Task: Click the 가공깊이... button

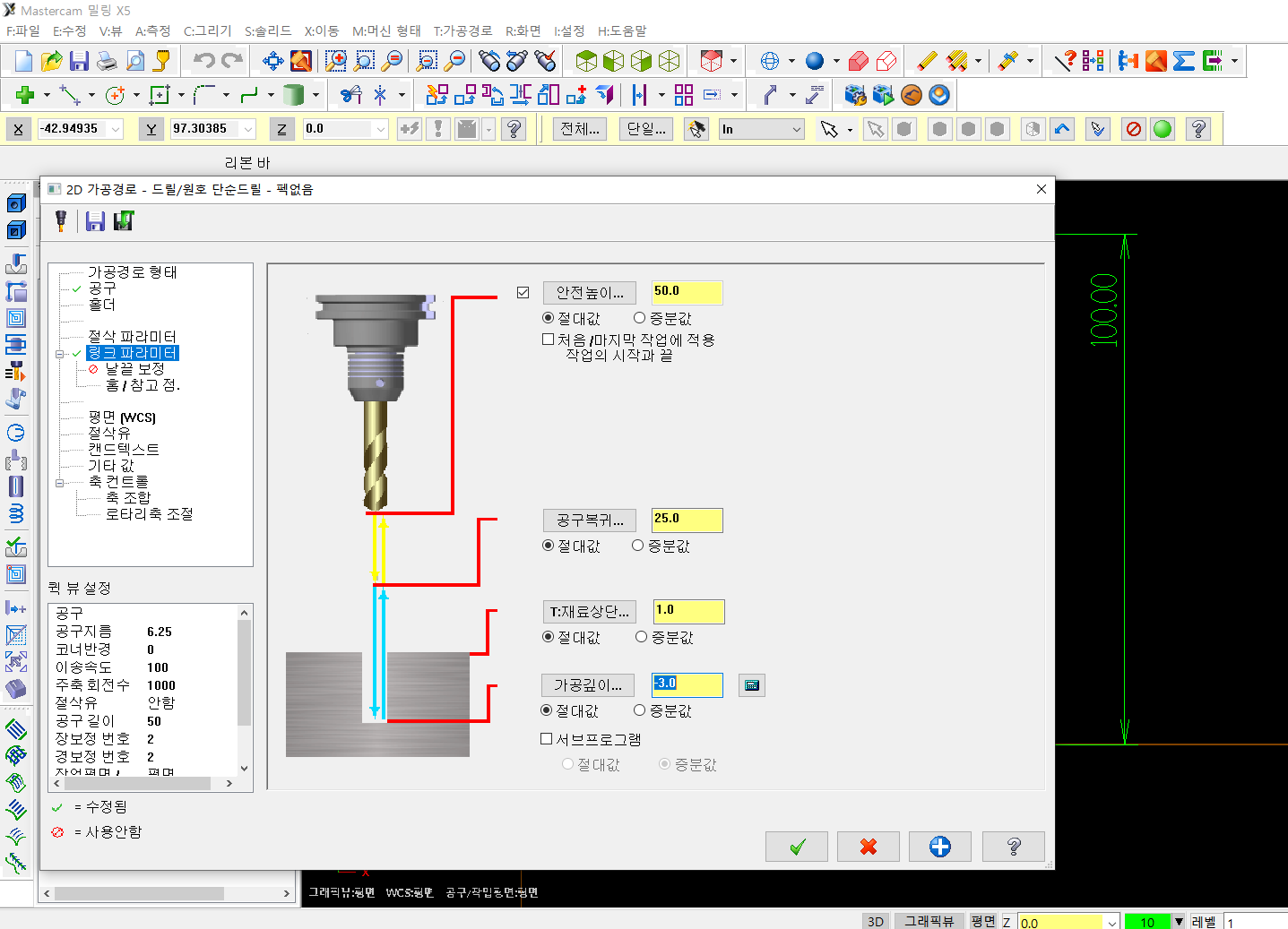Action: click(x=588, y=685)
